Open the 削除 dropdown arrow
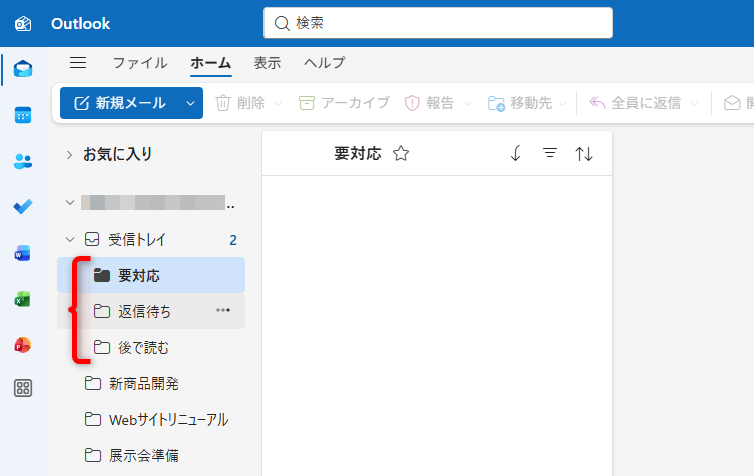 [x=278, y=103]
